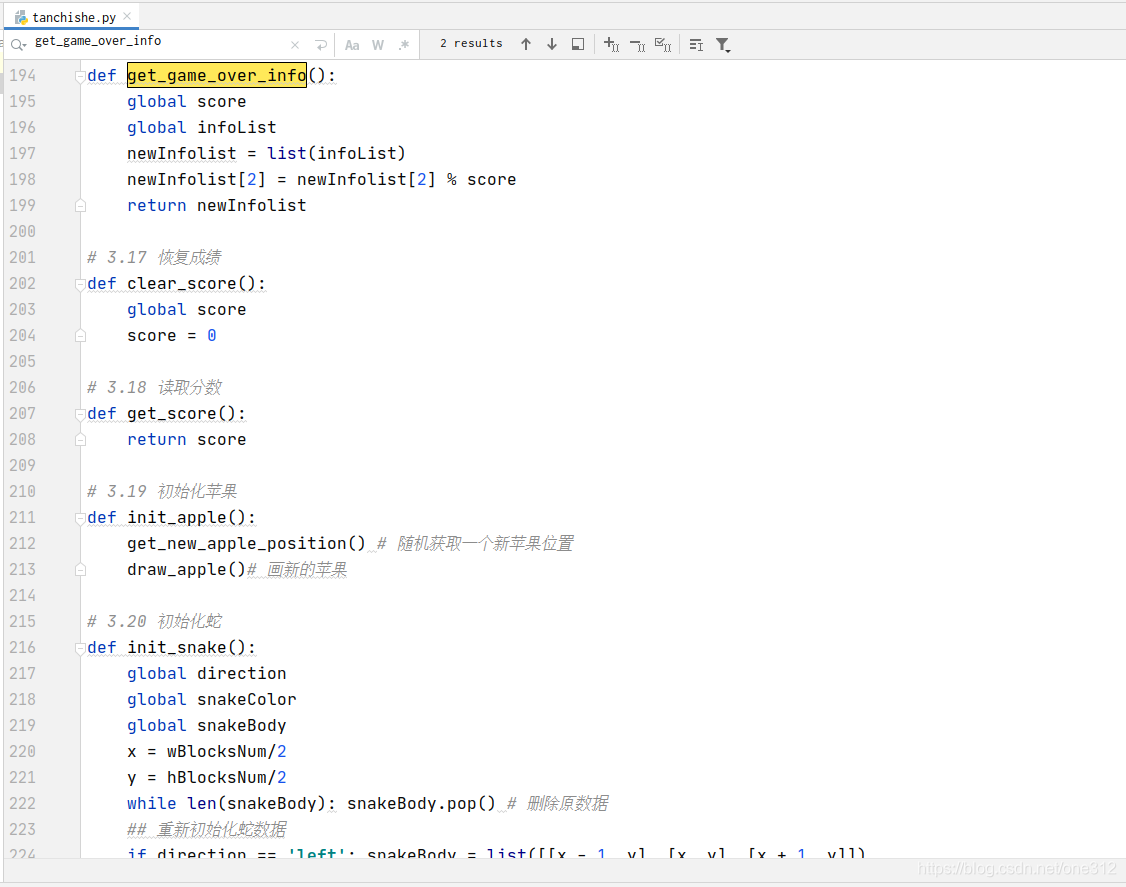Toggle Regex (.*) search option
1126x887 pixels.
click(404, 45)
